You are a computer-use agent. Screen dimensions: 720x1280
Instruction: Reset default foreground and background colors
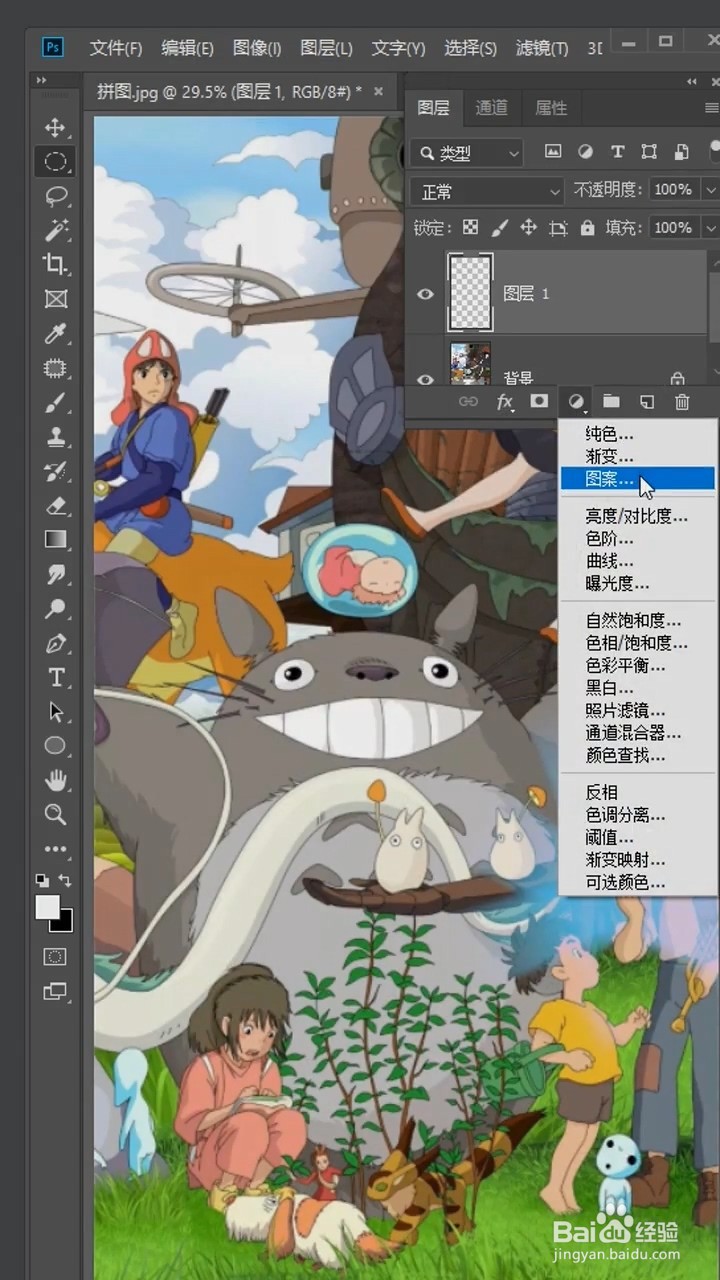pyautogui.click(x=42, y=881)
